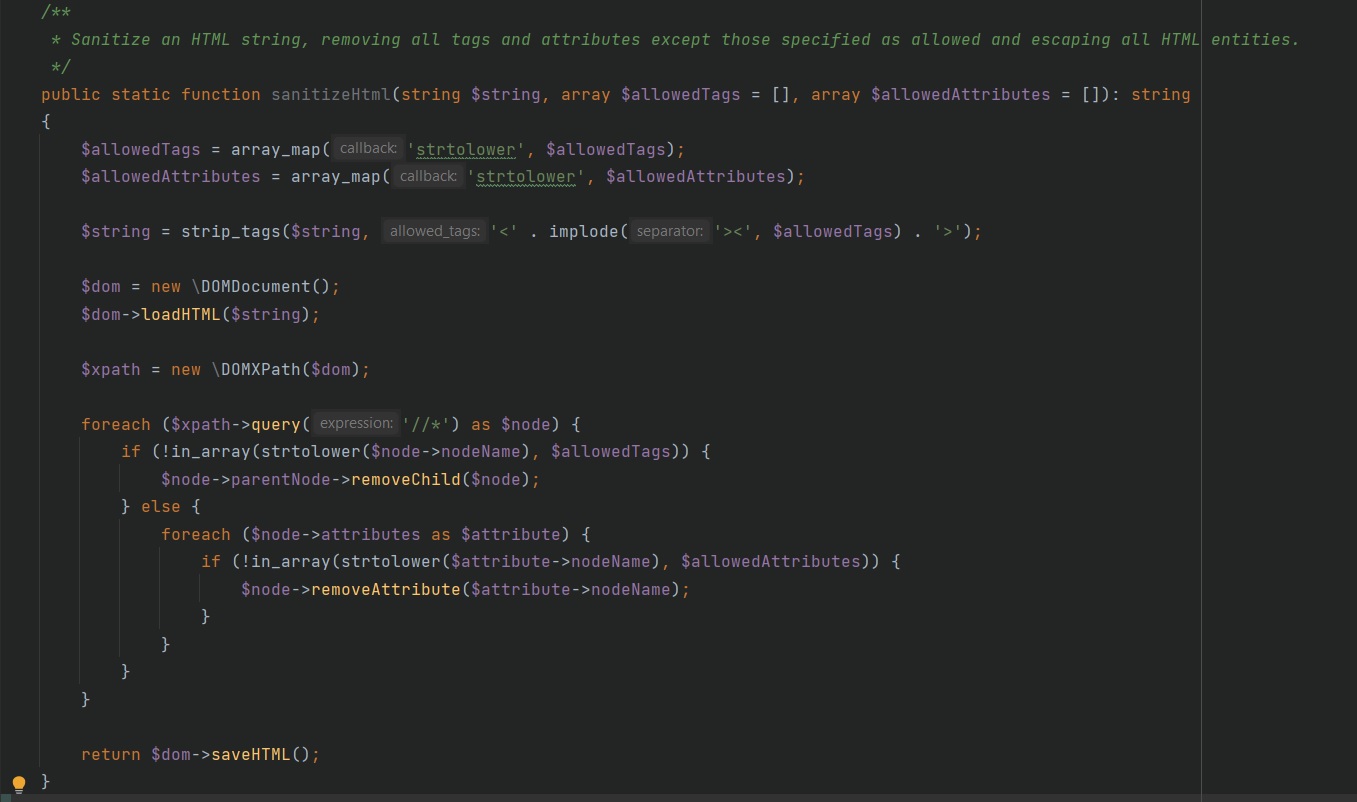Click the 'expression:' inlay parameter hint
Image resolution: width=1357 pixels, height=802 pixels.
[x=356, y=423]
